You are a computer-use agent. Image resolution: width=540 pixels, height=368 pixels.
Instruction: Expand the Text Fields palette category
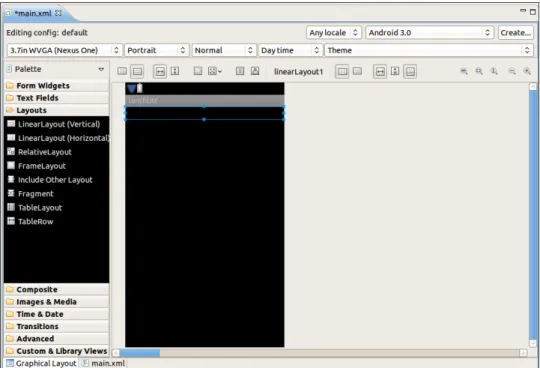[x=57, y=98]
